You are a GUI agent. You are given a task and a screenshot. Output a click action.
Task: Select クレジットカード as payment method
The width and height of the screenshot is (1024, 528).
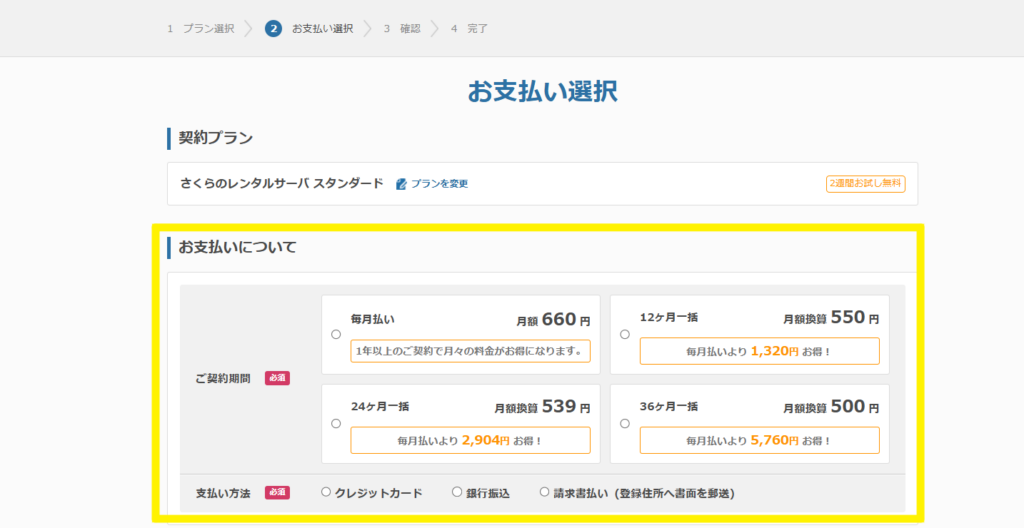pos(326,492)
